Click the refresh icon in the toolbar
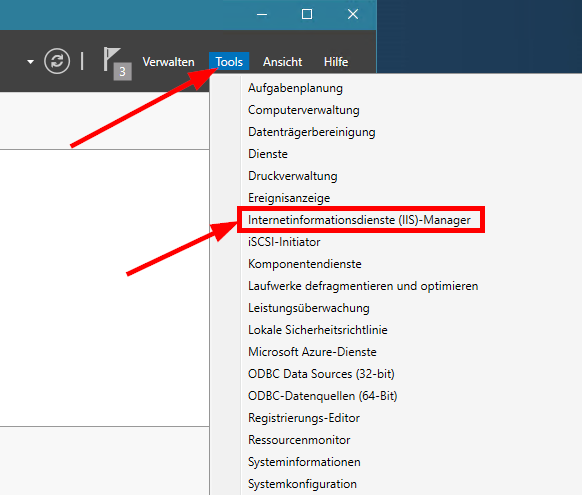582x495 pixels. 57,61
